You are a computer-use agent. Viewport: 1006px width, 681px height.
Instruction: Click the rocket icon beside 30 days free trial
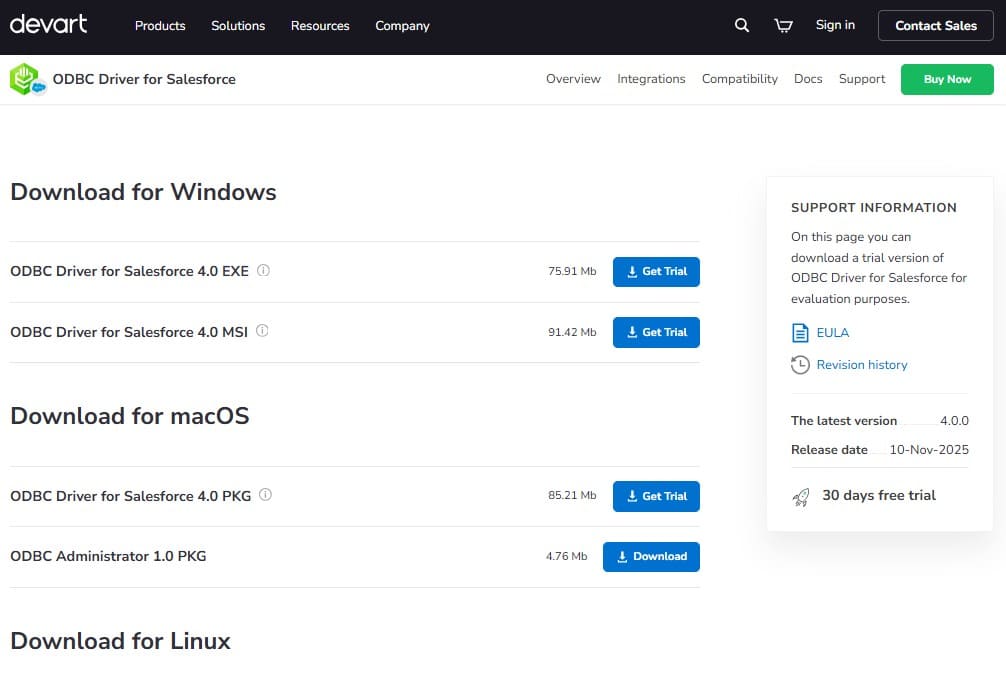coord(800,495)
